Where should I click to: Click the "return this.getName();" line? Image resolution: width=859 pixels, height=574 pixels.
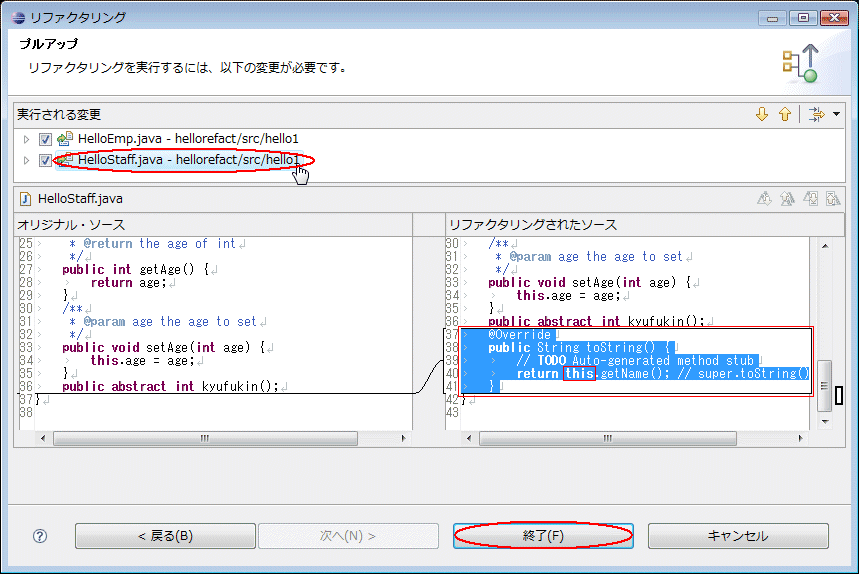click(x=593, y=374)
